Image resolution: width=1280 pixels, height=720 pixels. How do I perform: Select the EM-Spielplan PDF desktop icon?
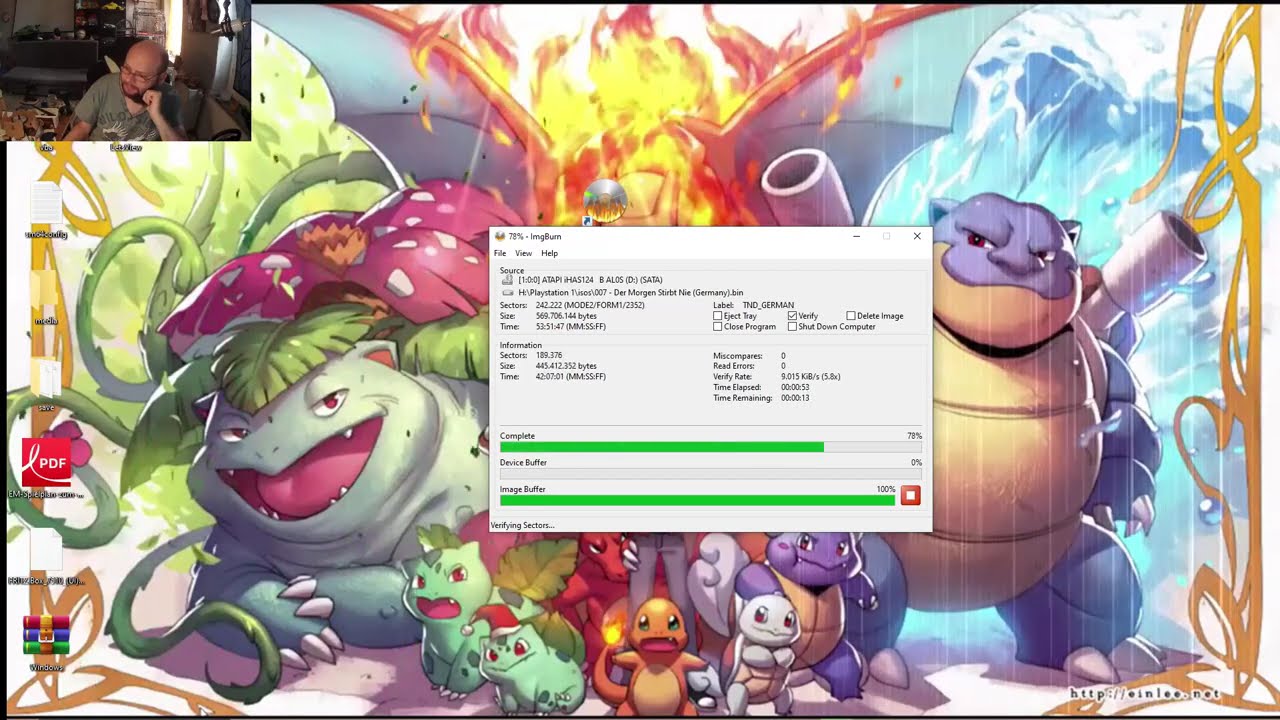click(x=46, y=468)
